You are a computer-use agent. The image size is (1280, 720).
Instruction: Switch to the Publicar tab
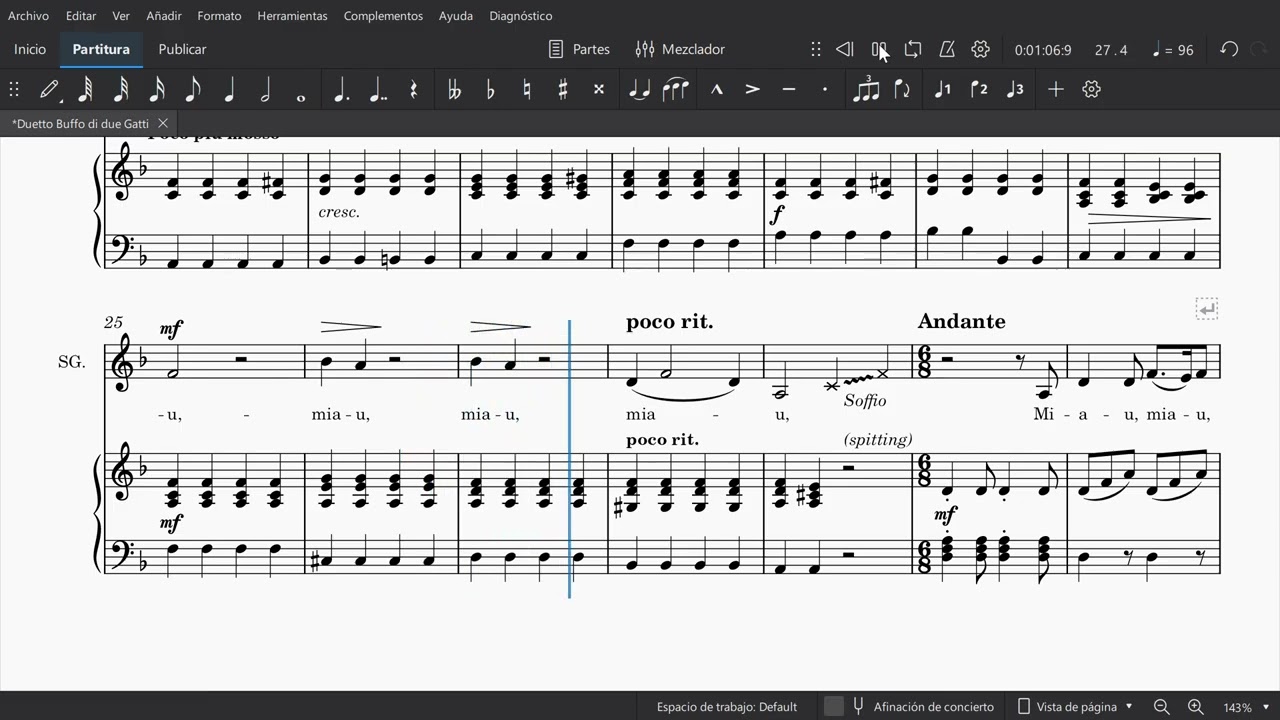[182, 49]
